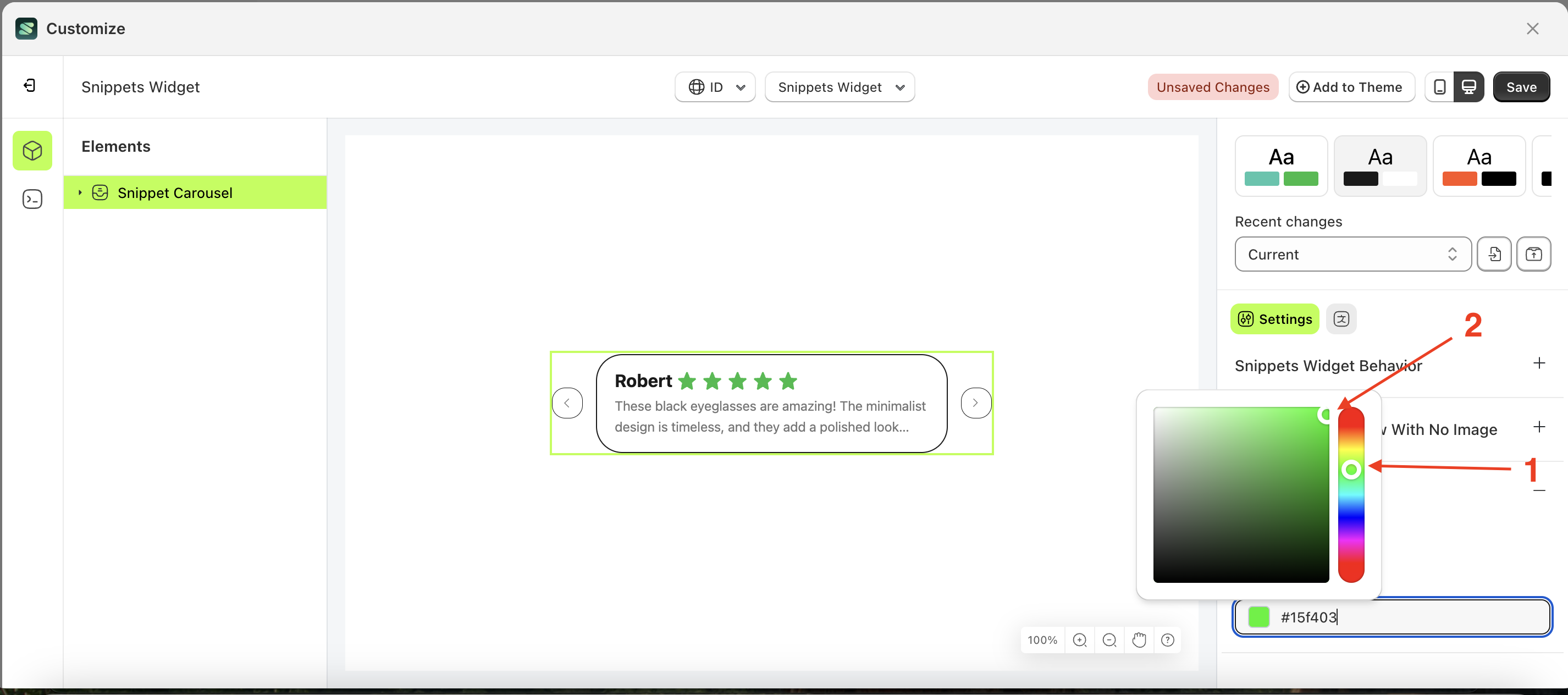Activate the hand pan tool near zoom controls
The image size is (1568, 695).
click(1139, 639)
